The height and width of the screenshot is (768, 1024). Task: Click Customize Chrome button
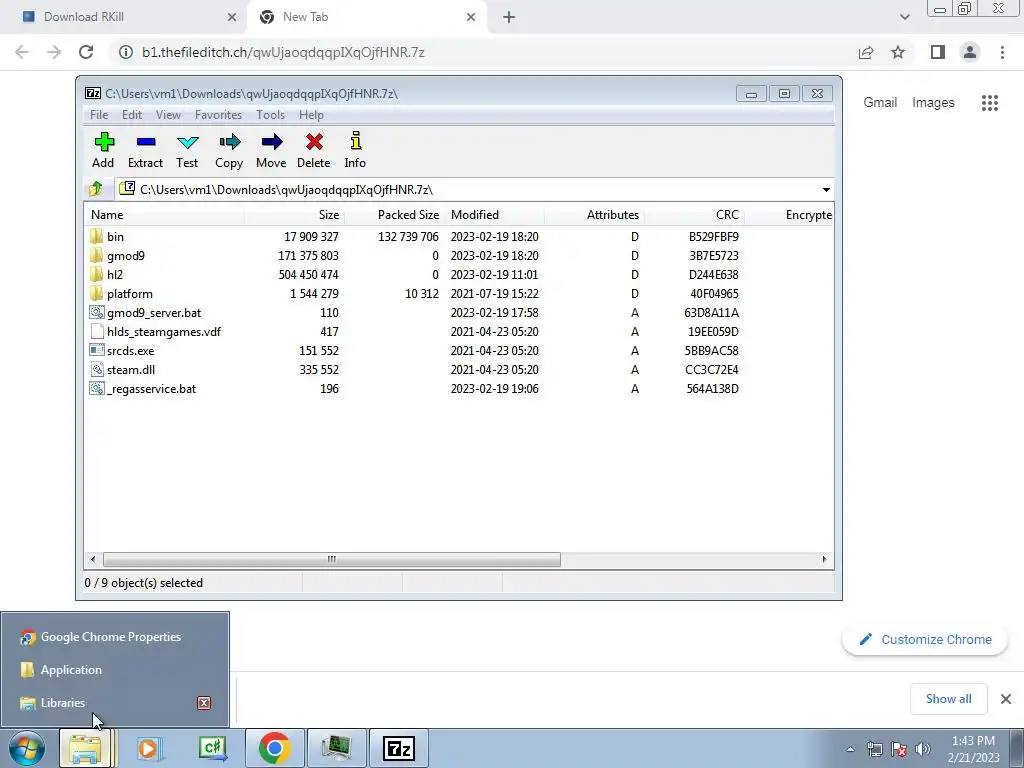click(925, 639)
